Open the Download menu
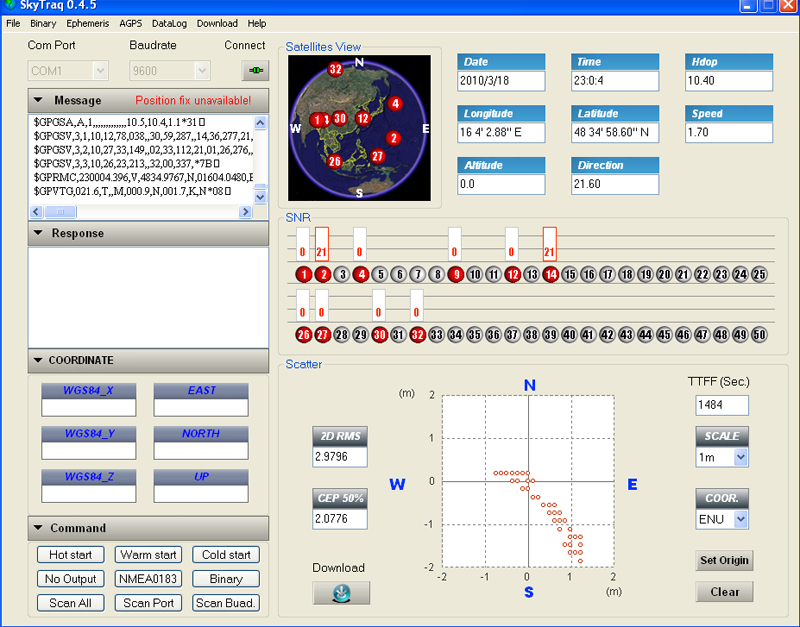This screenshot has width=800, height=627. pyautogui.click(x=217, y=23)
